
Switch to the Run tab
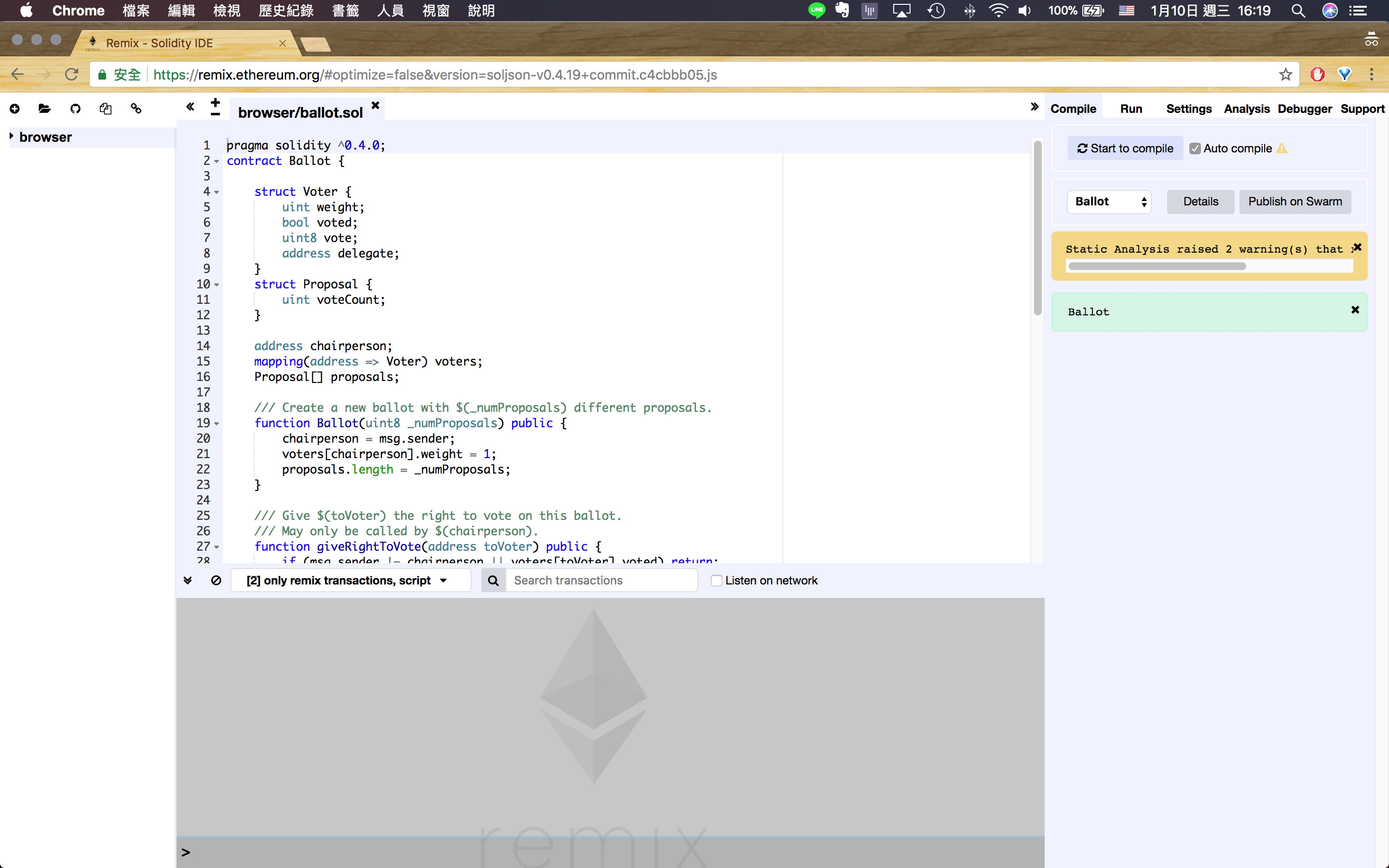(1130, 108)
